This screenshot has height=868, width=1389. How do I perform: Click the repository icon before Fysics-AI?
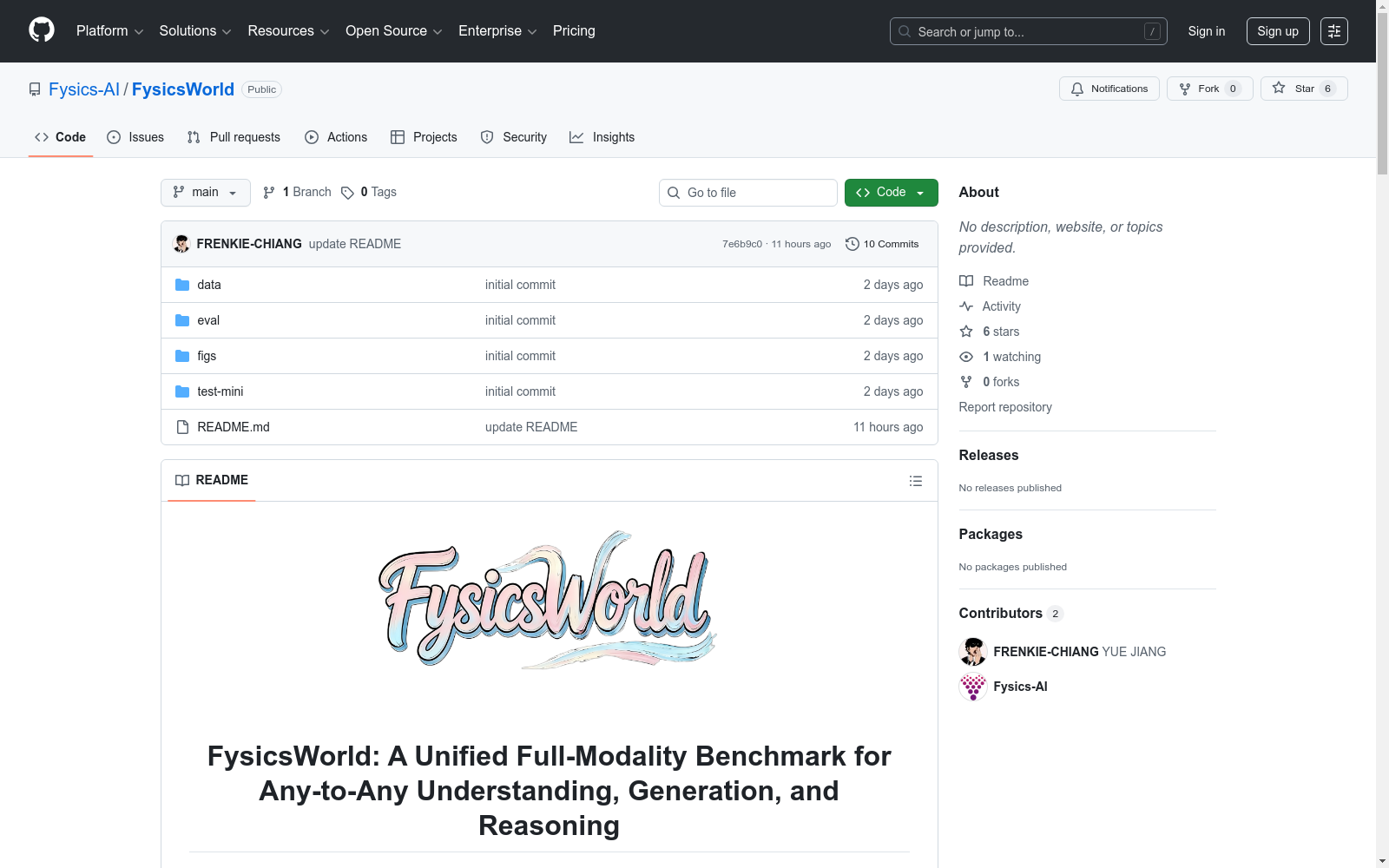click(35, 89)
